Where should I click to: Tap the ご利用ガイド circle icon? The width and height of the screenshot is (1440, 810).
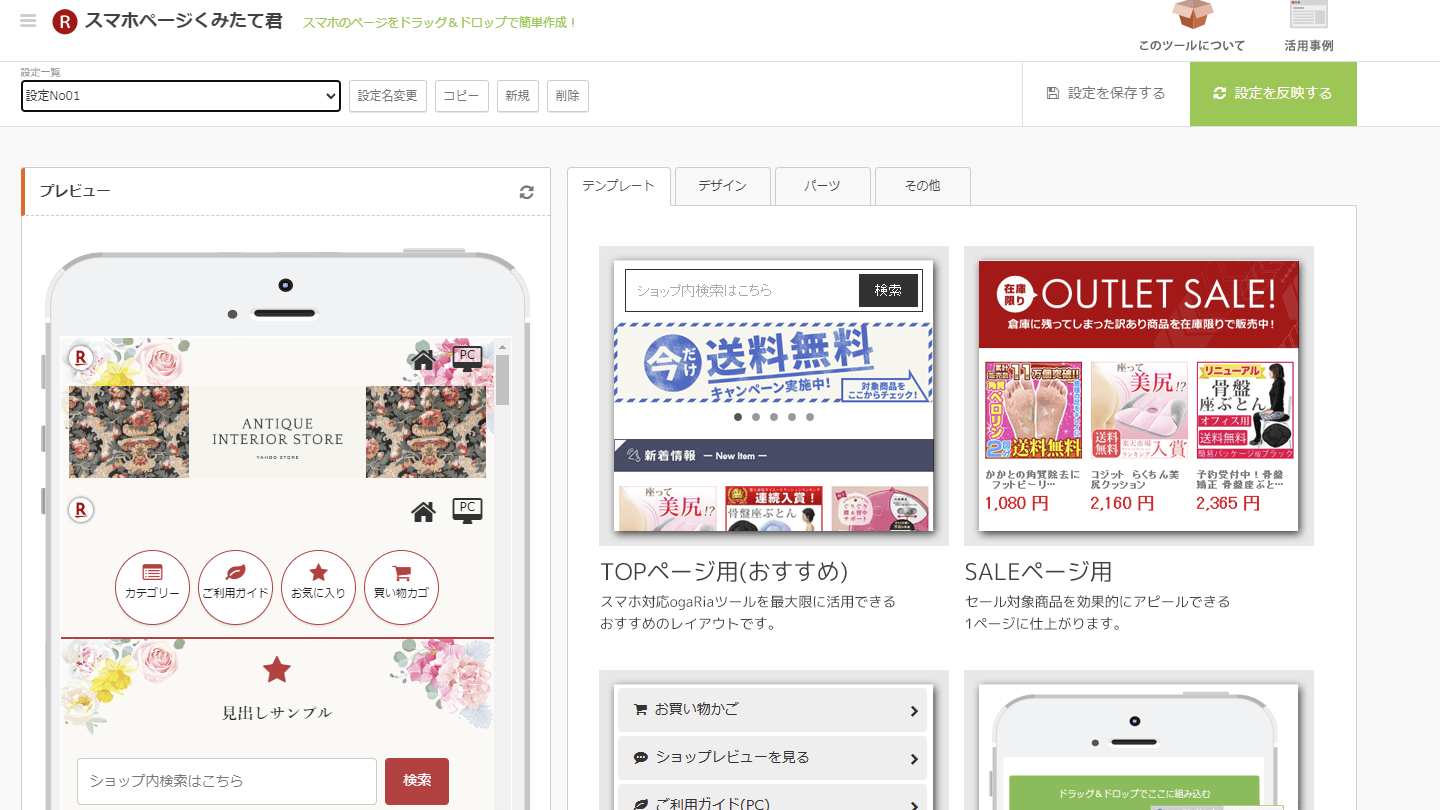coord(235,588)
